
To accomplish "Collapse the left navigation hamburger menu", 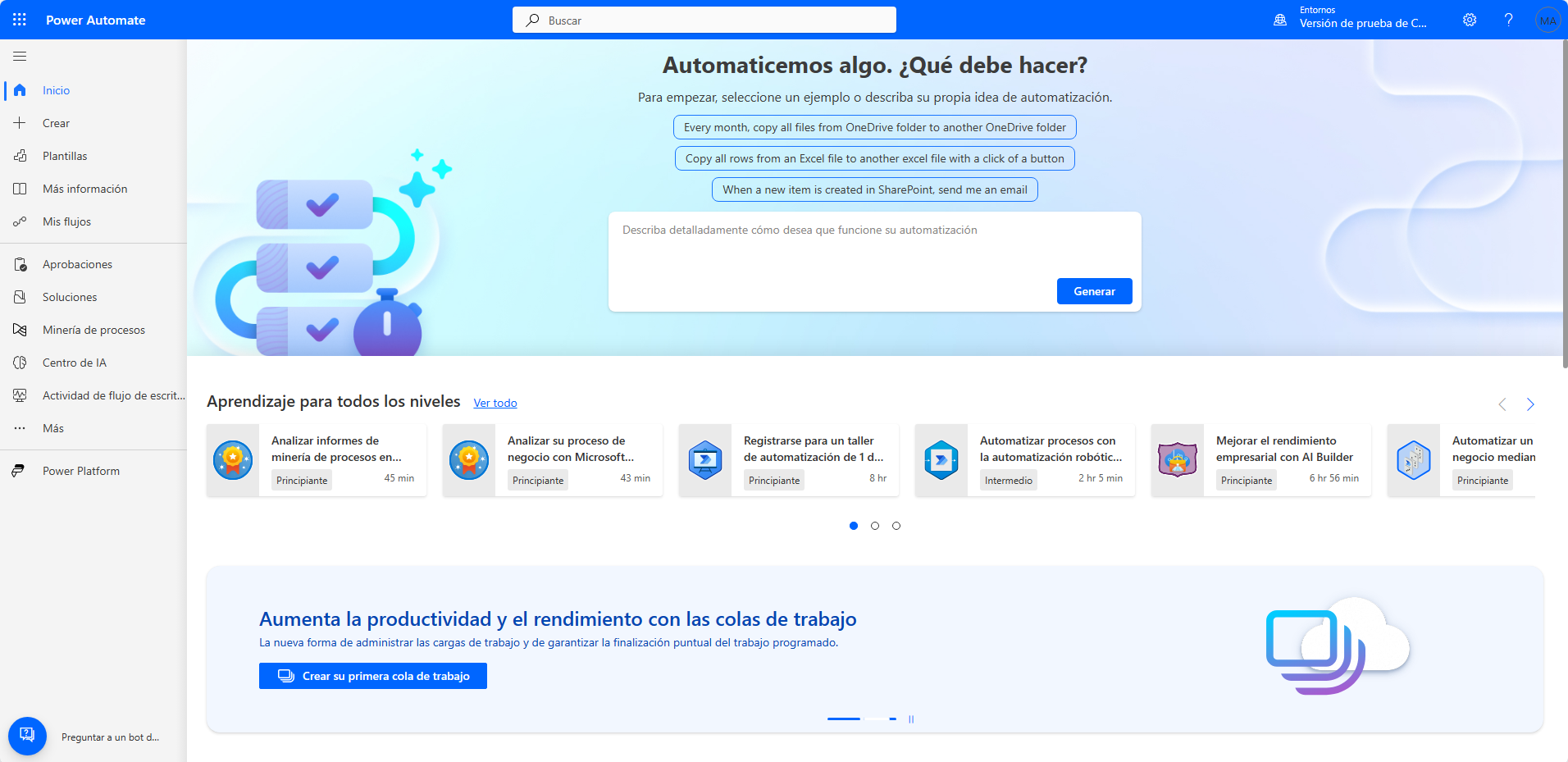I will click(x=20, y=56).
